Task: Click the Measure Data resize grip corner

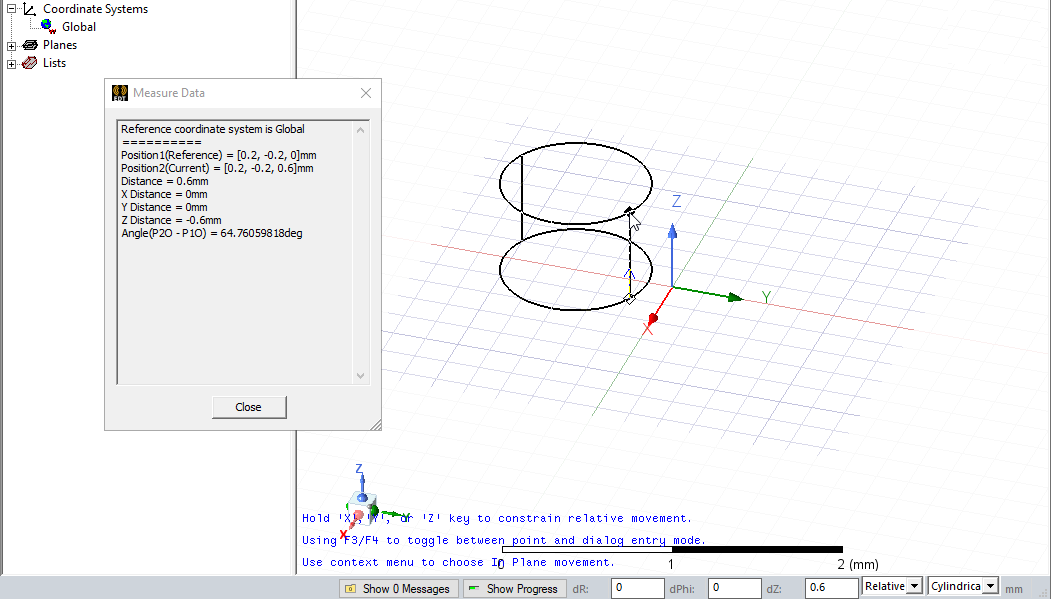Action: pos(376,425)
